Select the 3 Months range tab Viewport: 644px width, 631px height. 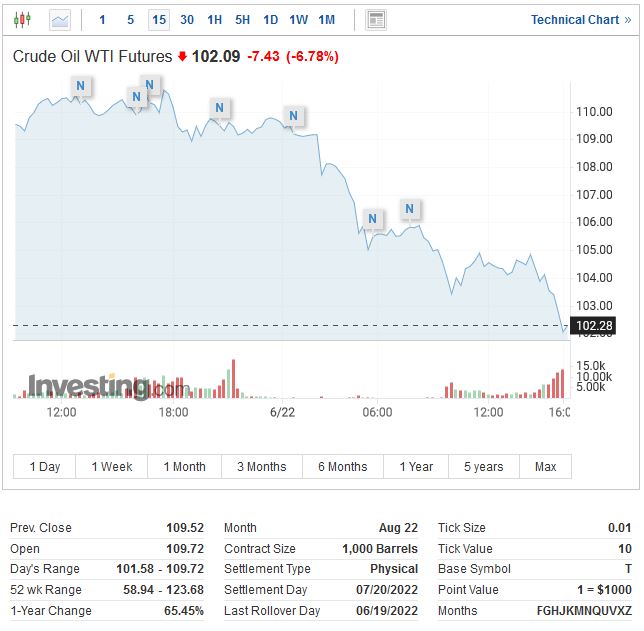pyautogui.click(x=261, y=466)
